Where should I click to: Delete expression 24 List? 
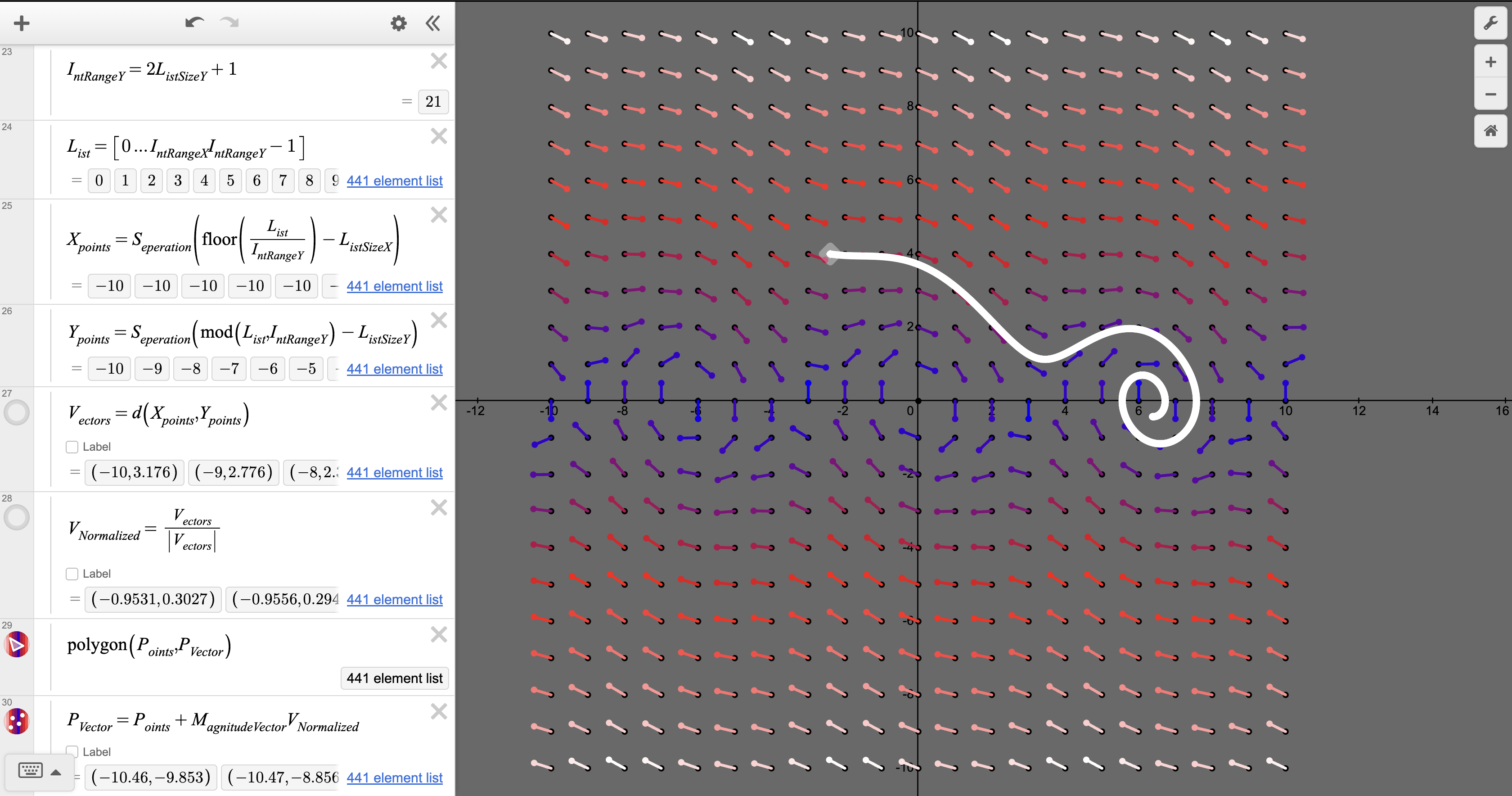tap(438, 136)
